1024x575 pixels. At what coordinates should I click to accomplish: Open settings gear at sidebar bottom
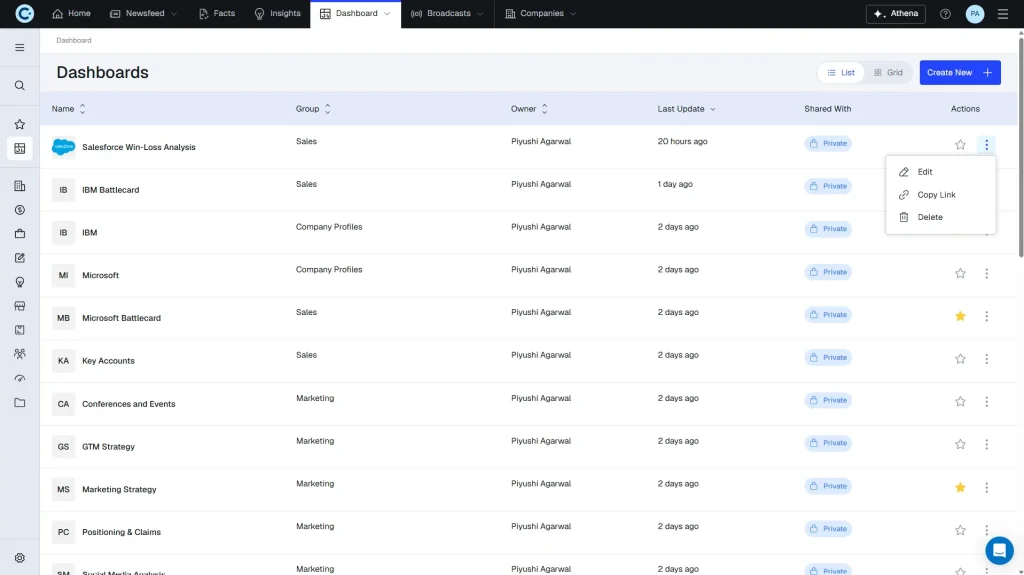pyautogui.click(x=20, y=558)
